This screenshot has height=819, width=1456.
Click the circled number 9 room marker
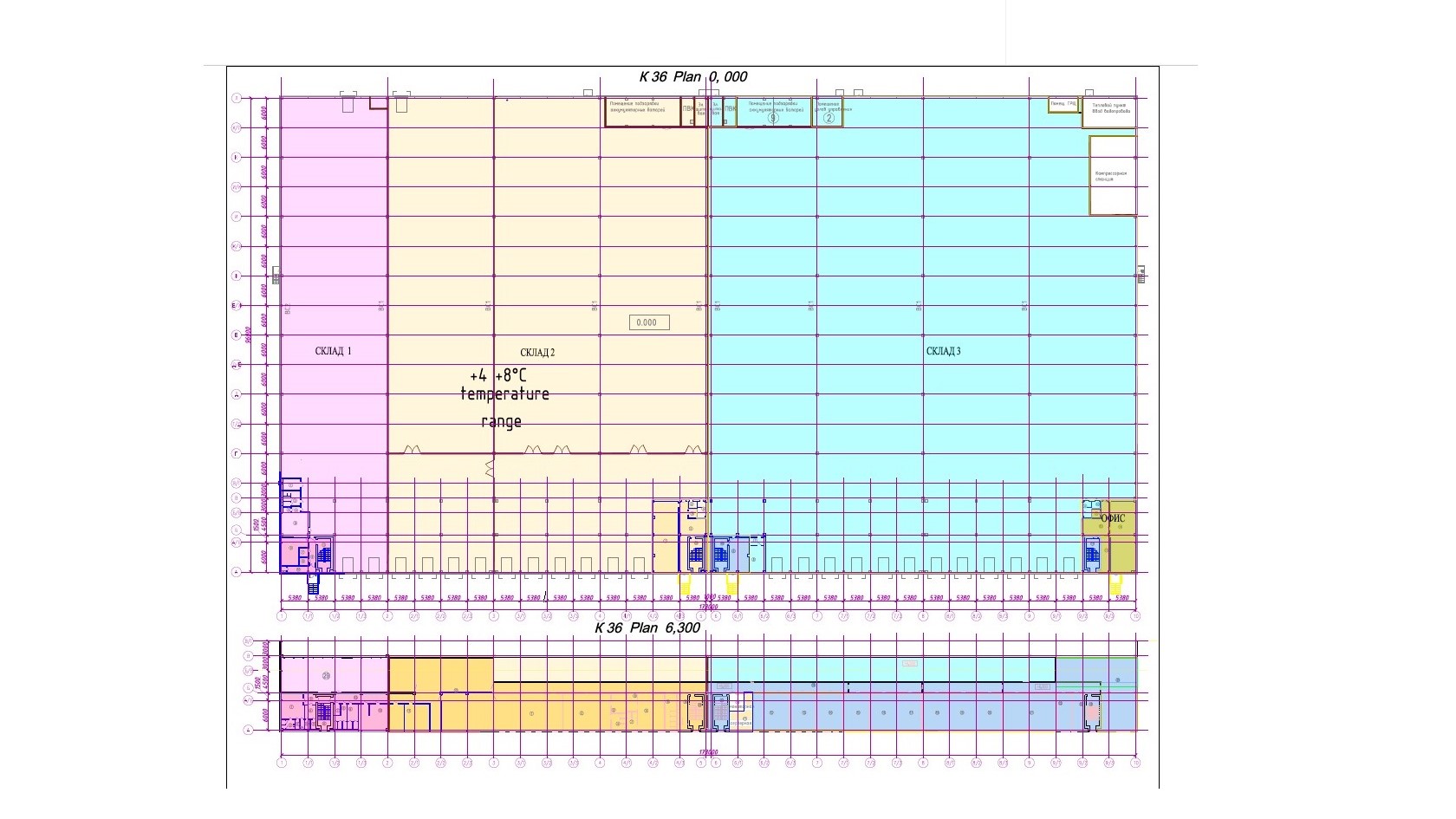pyautogui.click(x=773, y=119)
